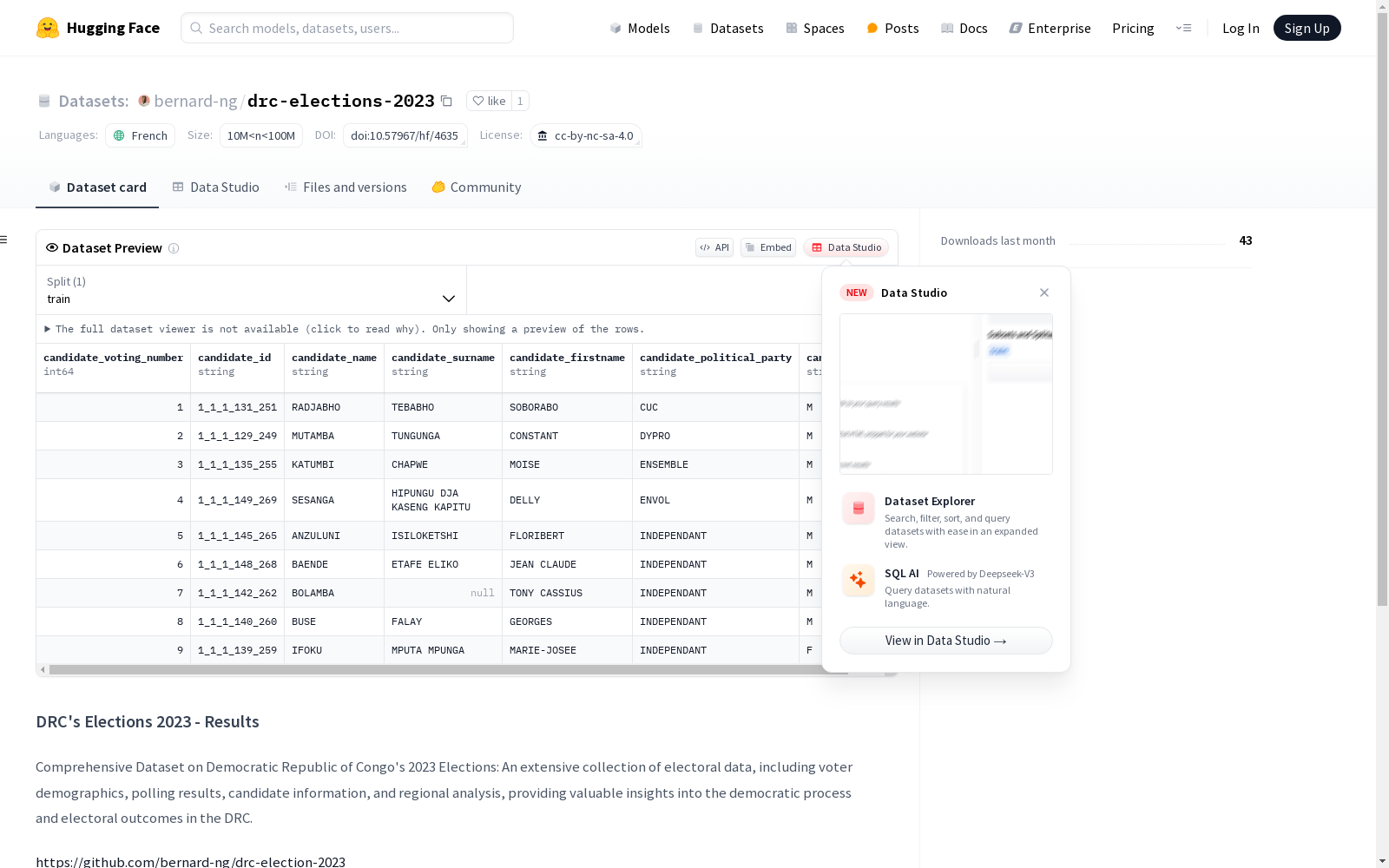
Task: Switch to the Dataset card tab
Action: tap(97, 187)
